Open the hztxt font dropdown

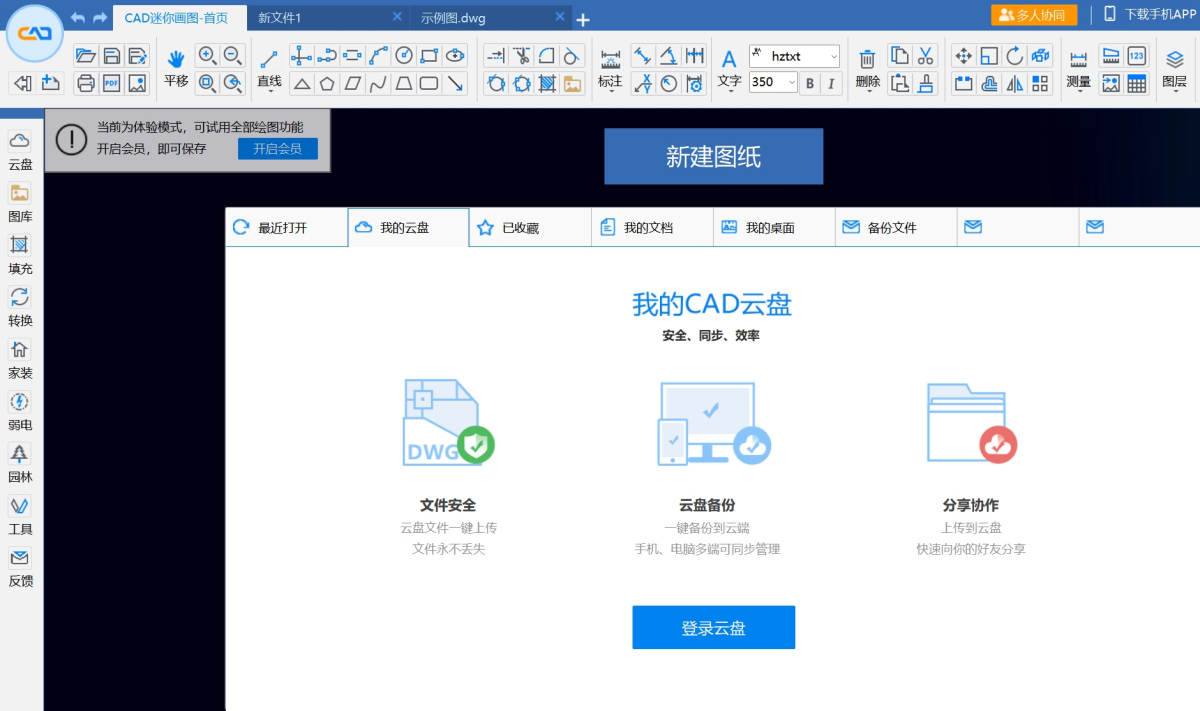click(x=794, y=57)
